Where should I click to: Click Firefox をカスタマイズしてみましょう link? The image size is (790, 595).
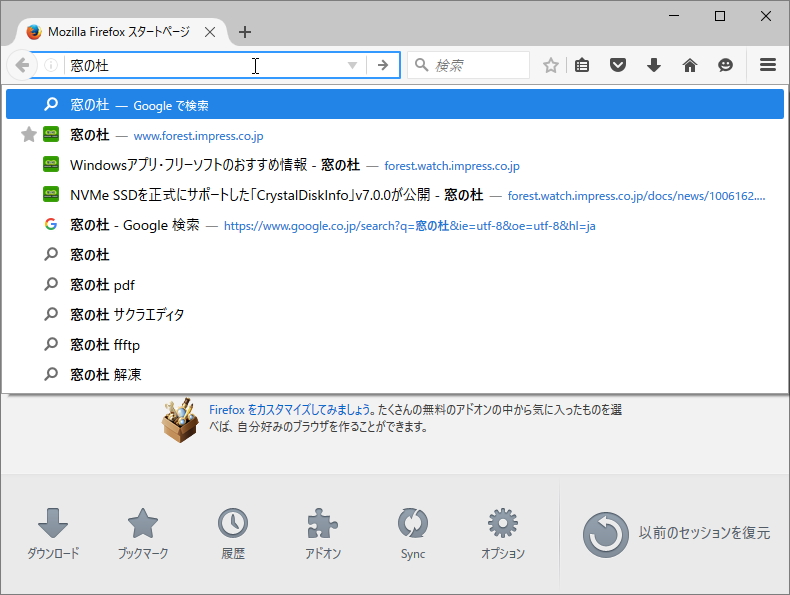pos(291,410)
